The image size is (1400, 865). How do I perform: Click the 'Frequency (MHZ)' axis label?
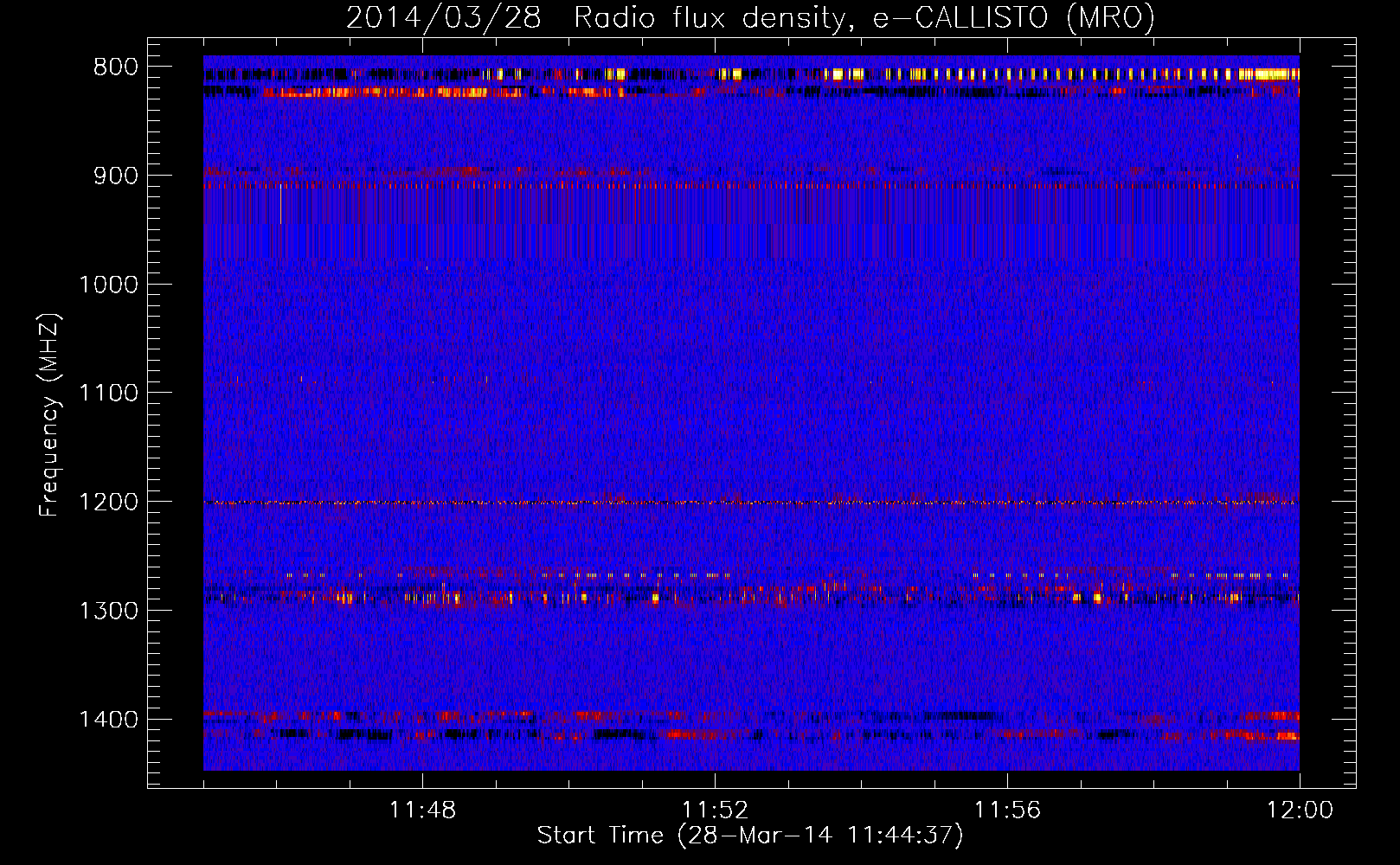point(49,415)
